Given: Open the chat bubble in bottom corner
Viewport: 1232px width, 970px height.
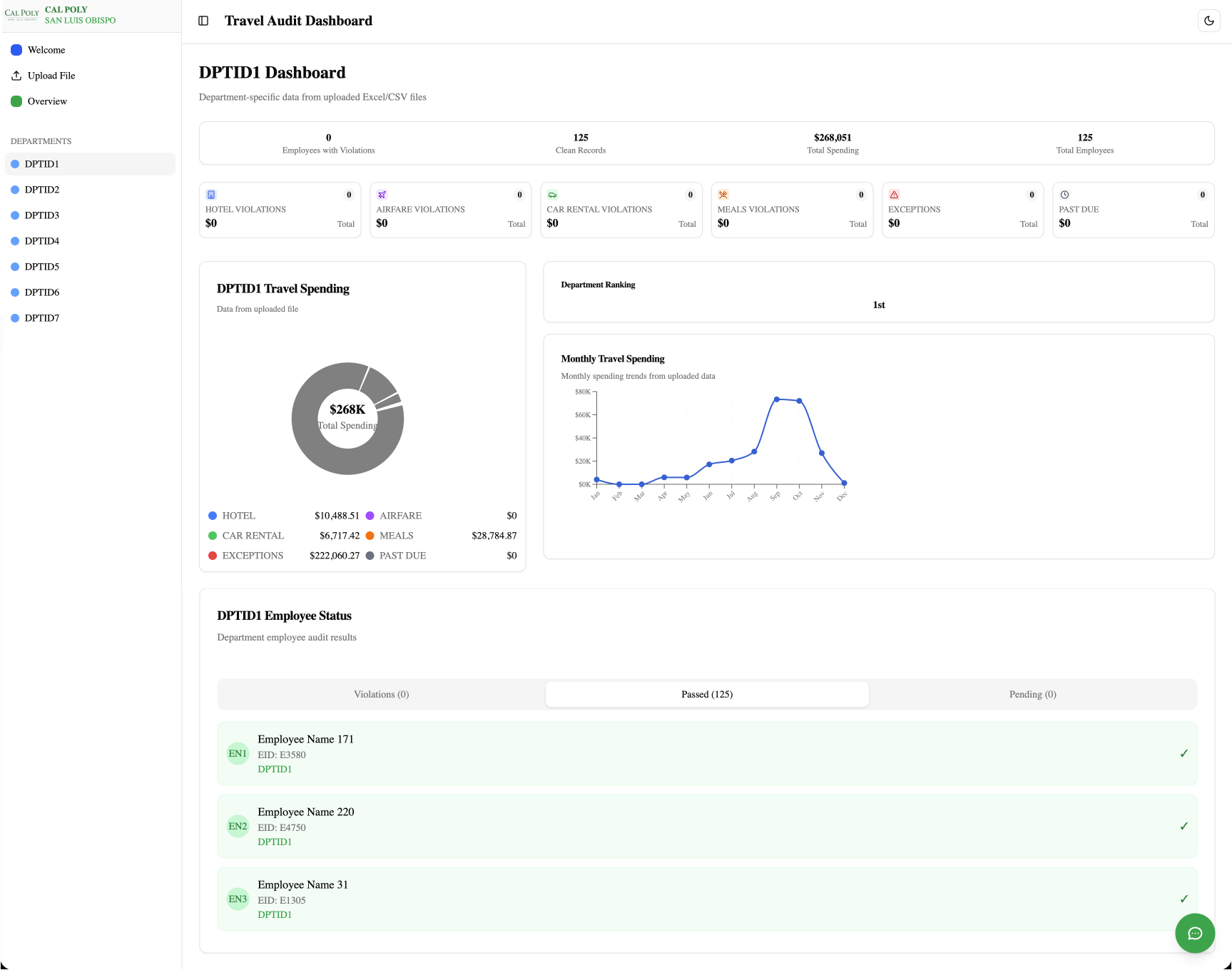Looking at the screenshot, I should coord(1195,933).
